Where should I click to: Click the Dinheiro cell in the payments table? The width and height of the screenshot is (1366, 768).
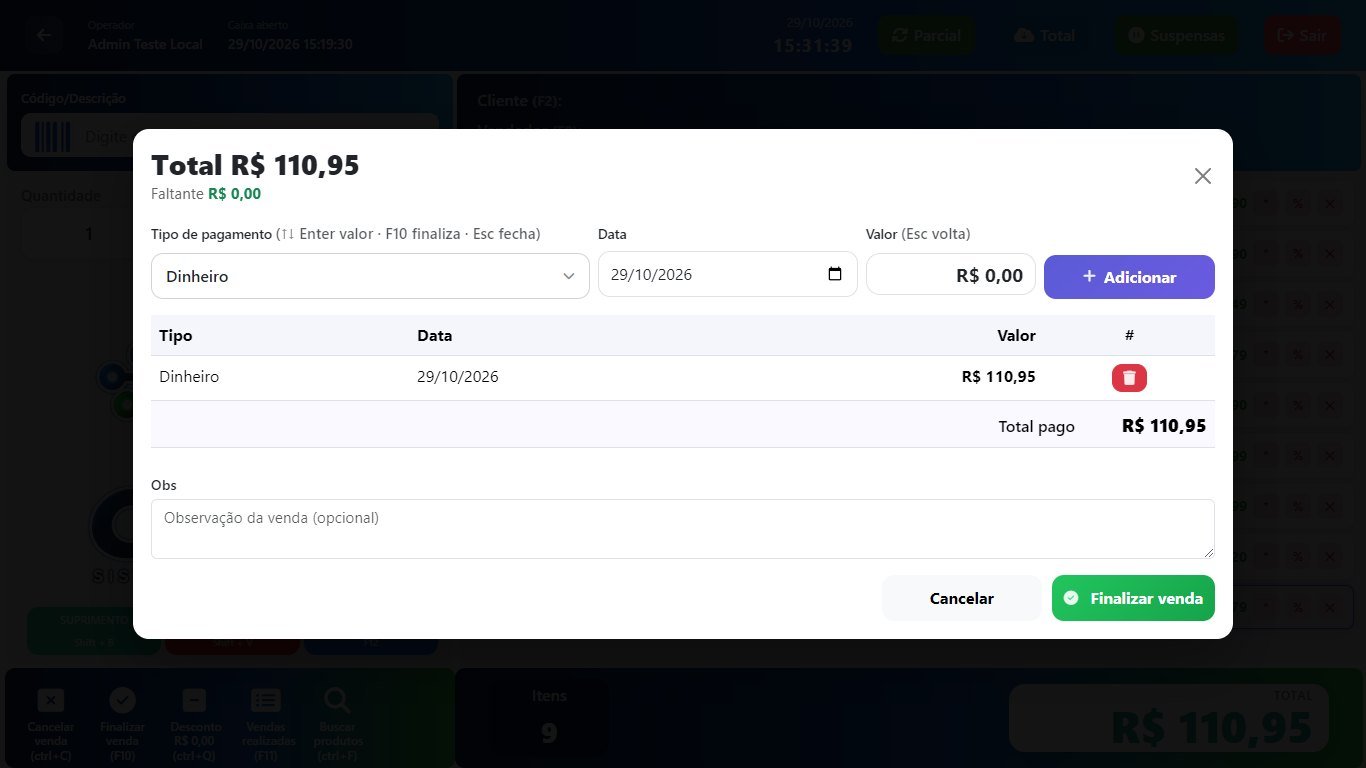(189, 377)
